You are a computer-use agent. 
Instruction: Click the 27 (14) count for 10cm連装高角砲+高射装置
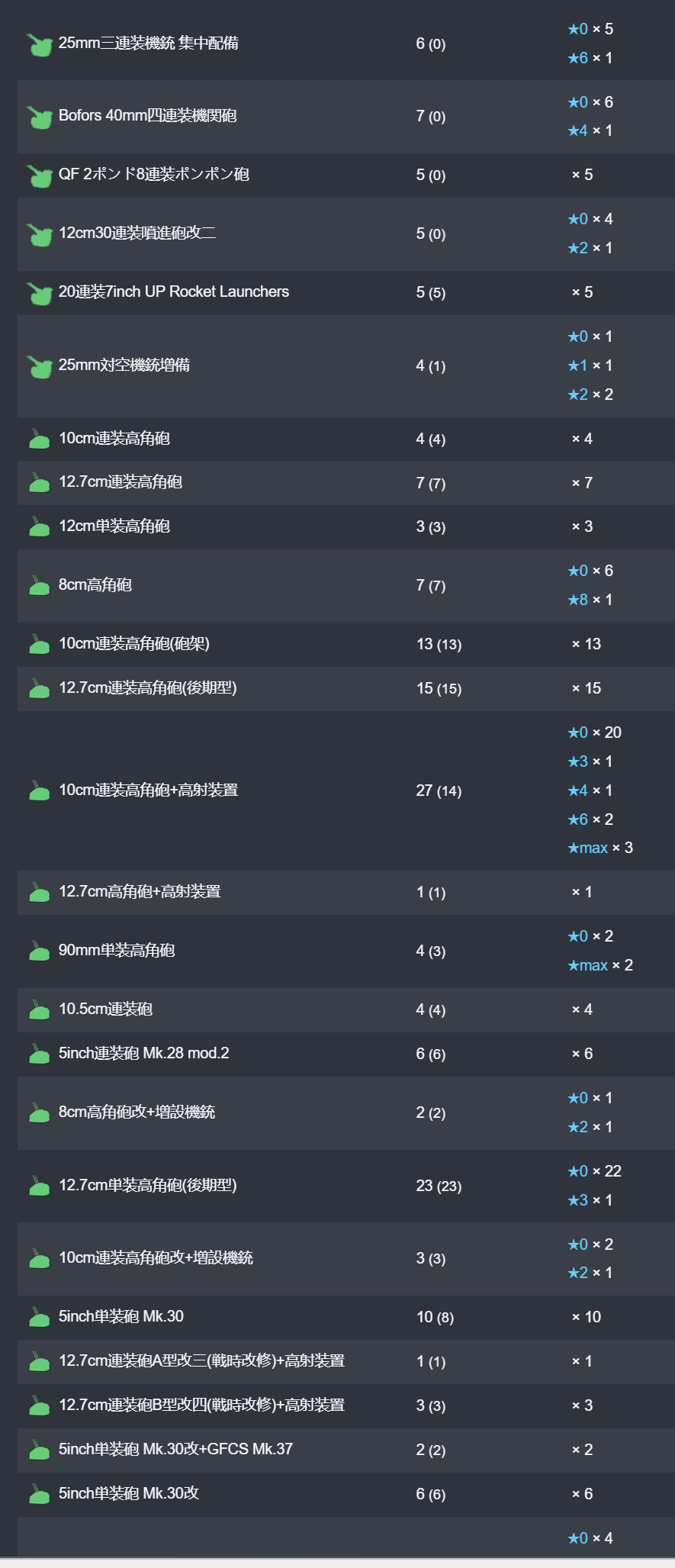tap(439, 790)
